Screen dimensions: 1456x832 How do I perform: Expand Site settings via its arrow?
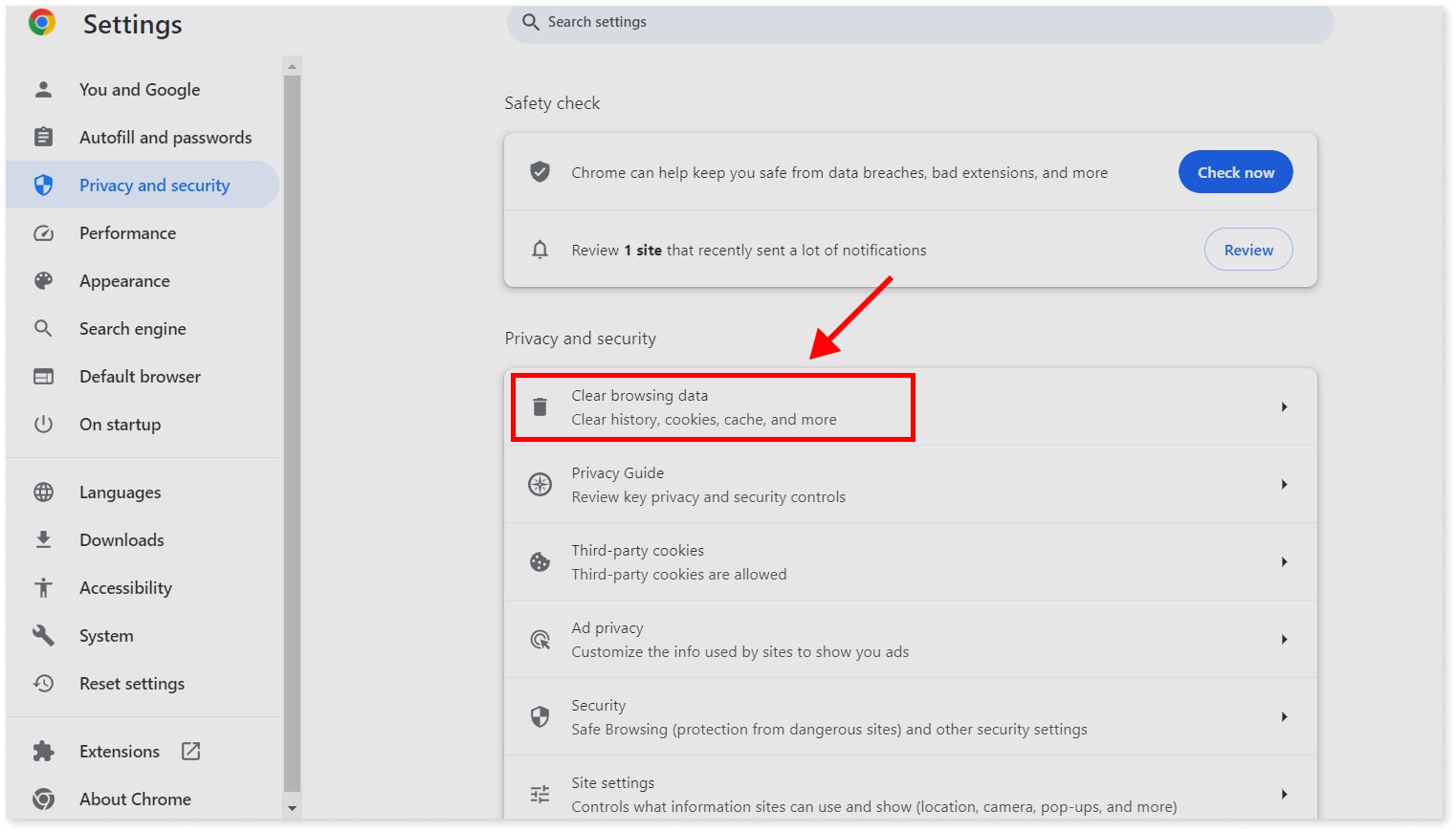point(1284,794)
